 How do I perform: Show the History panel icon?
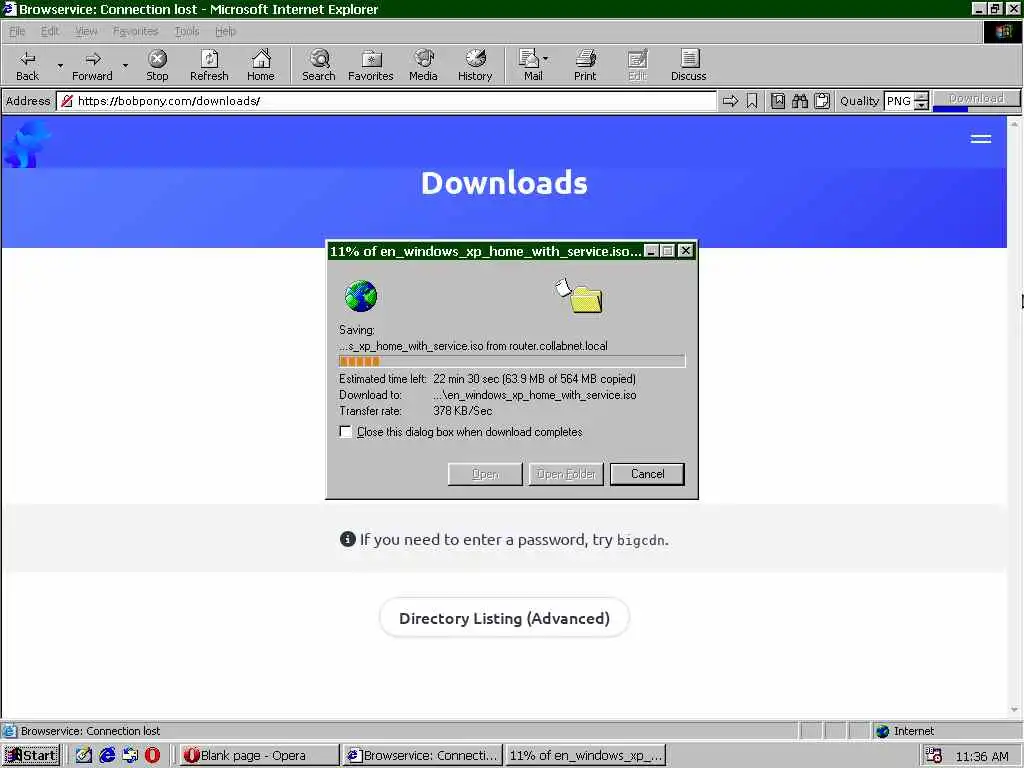(x=475, y=65)
